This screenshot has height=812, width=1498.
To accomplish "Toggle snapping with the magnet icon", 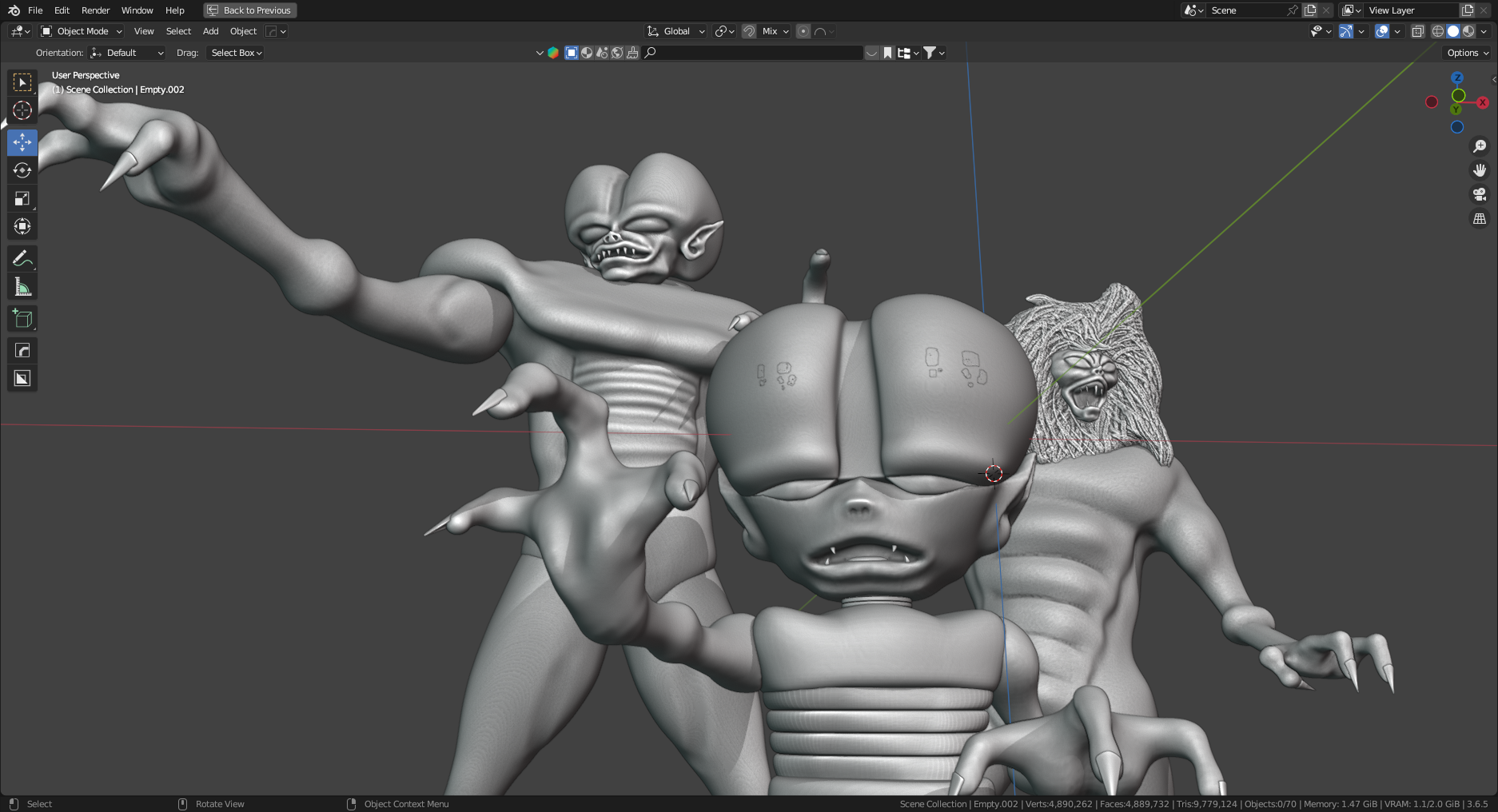I will coord(749,31).
